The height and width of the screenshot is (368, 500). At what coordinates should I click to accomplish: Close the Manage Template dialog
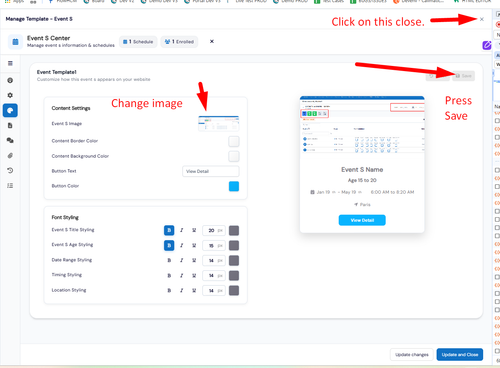(482, 19)
